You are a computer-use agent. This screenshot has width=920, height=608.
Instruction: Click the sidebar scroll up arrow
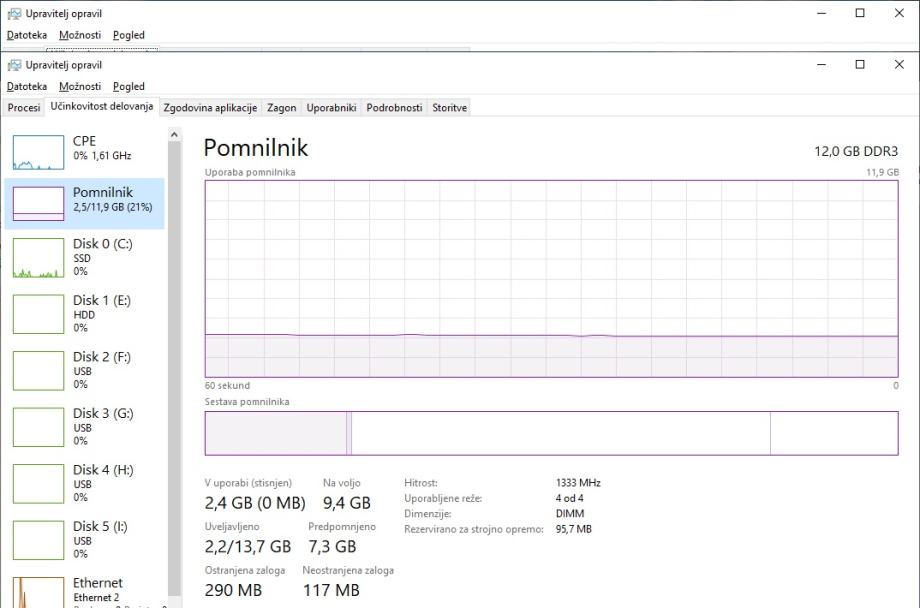point(174,135)
